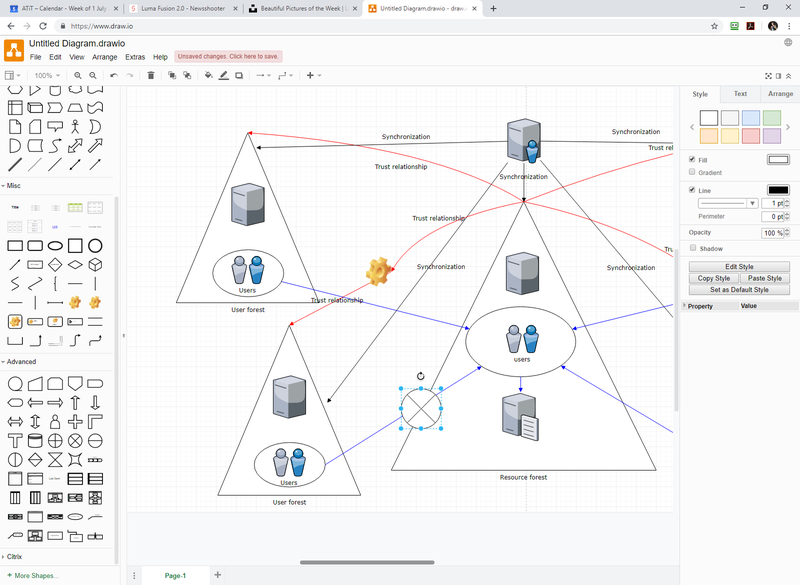The height and width of the screenshot is (585, 800).
Task: Pick the cube shape in Misc palette
Action: [x=95, y=265]
